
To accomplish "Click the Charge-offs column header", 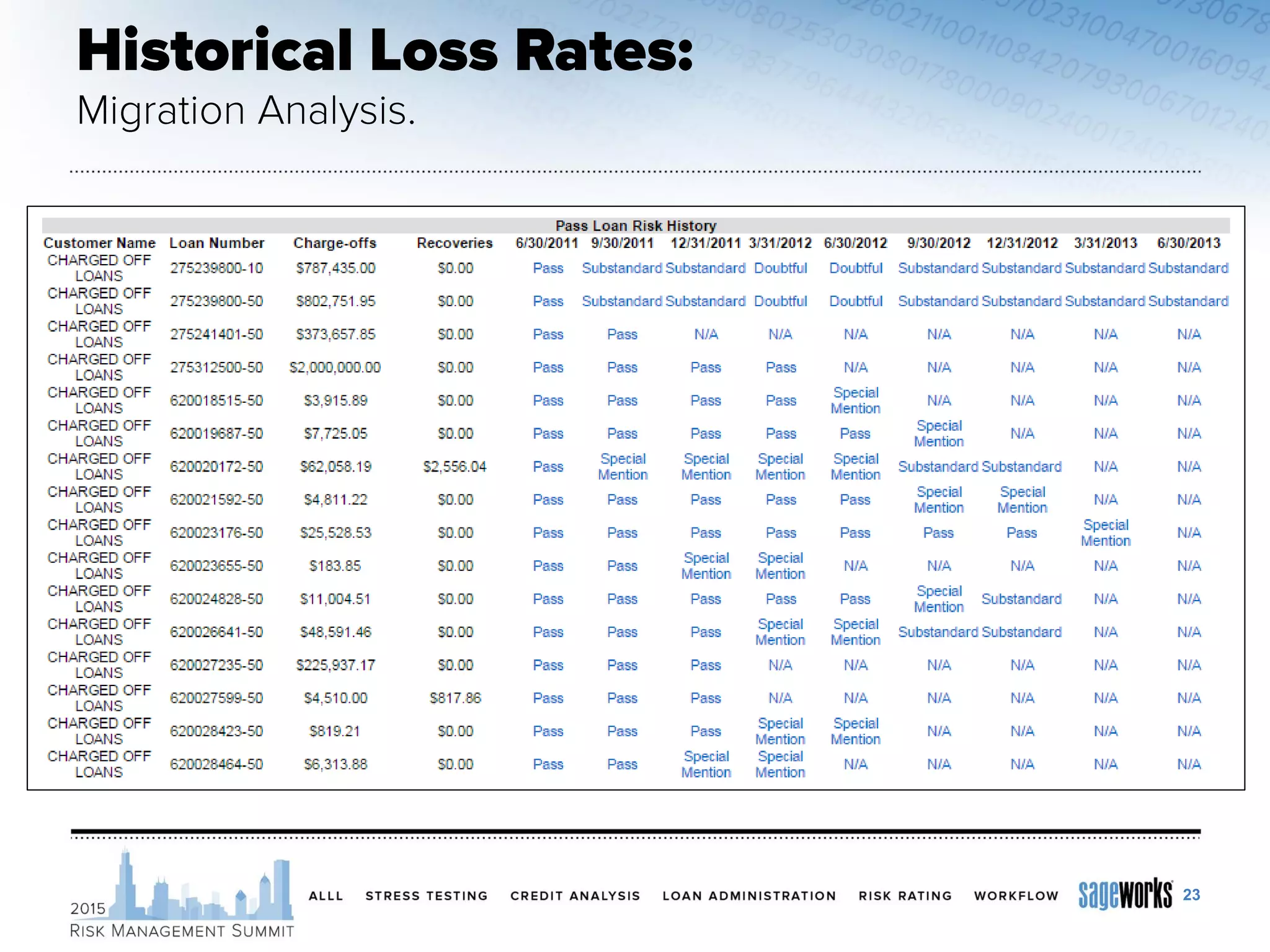I will click(335, 243).
